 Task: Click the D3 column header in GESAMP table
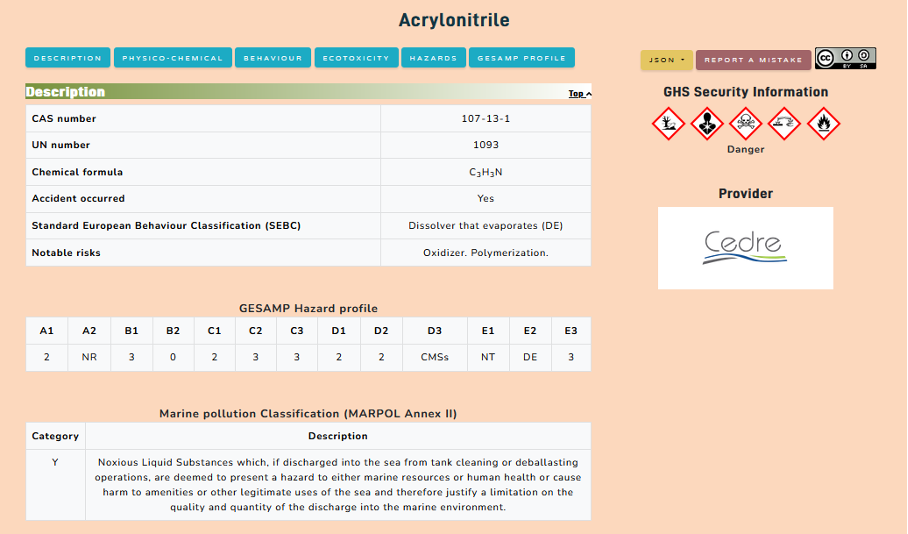(x=434, y=331)
